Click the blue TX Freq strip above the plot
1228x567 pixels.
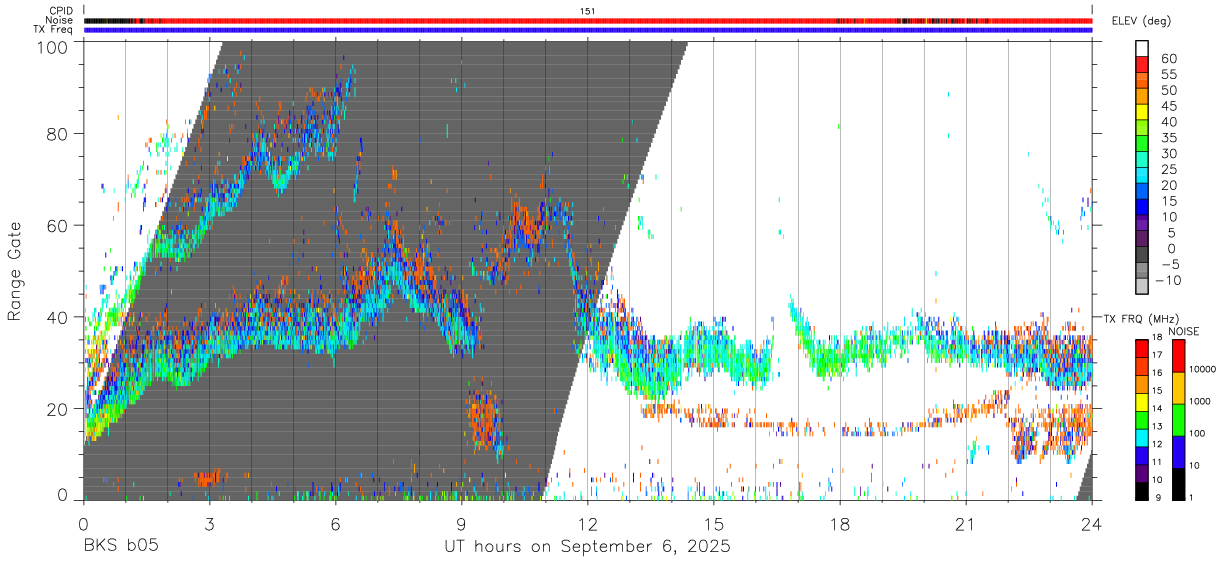point(588,30)
